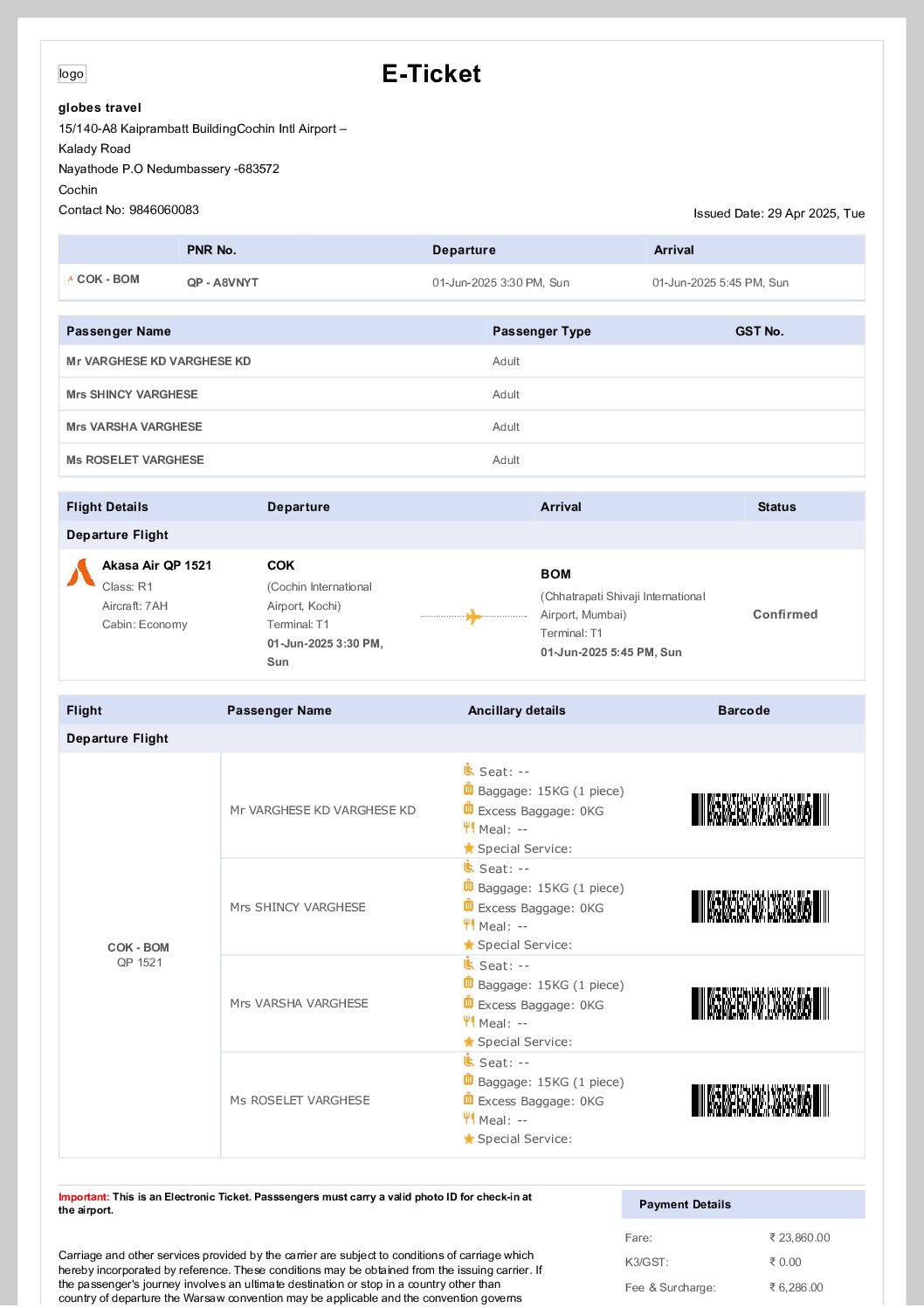Click Mrs SHINCY VARGHESE's 15KG baggage icon
This screenshot has width=924, height=1308.
(469, 887)
